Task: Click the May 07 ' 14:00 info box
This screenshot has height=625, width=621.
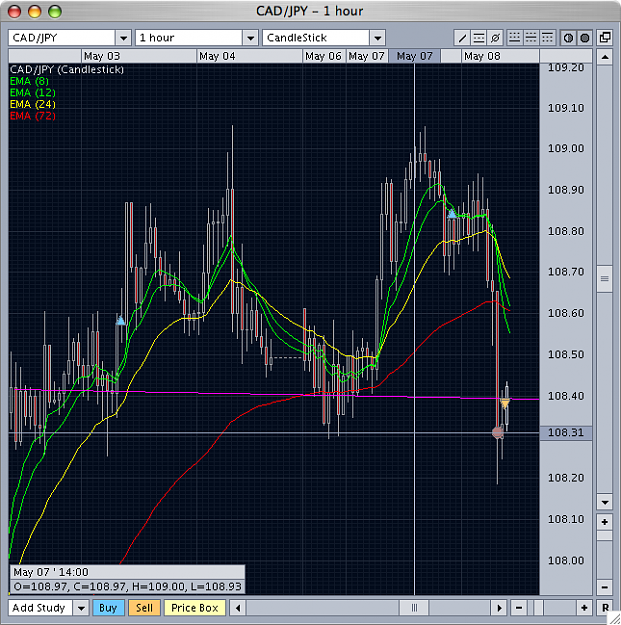Action: [127, 573]
